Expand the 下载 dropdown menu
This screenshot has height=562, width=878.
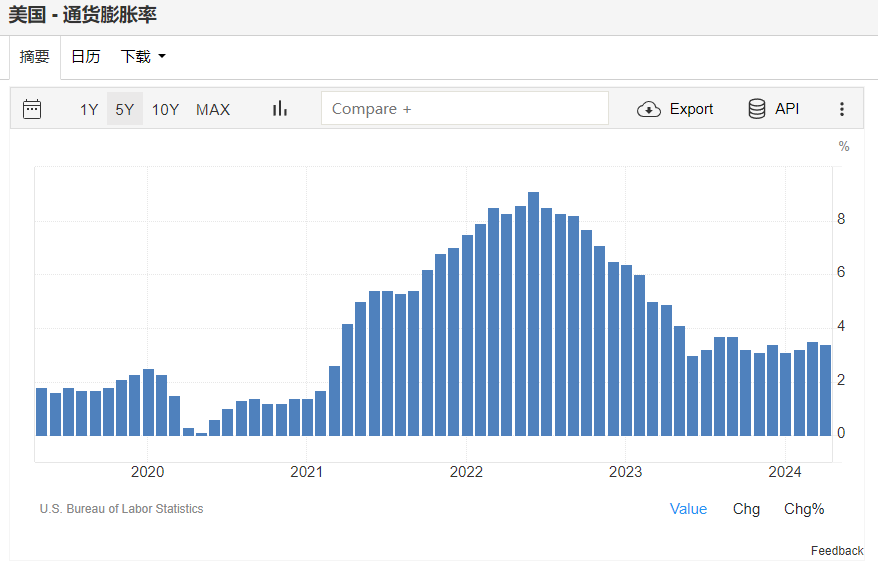(143, 57)
